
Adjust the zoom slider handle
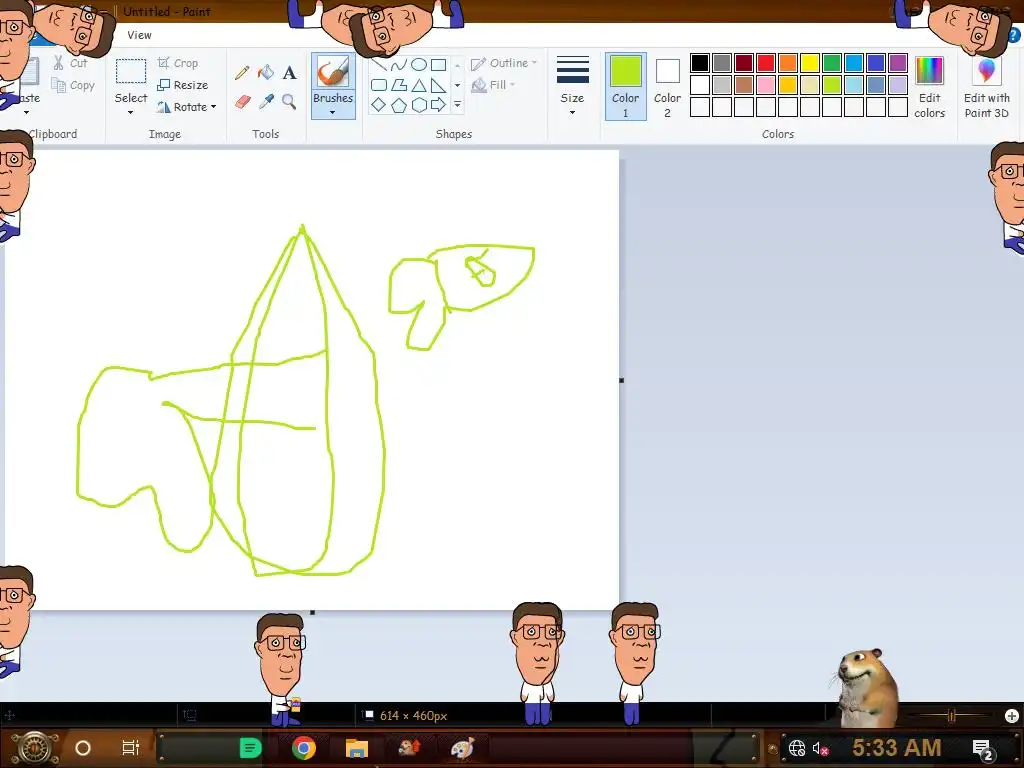(x=952, y=716)
